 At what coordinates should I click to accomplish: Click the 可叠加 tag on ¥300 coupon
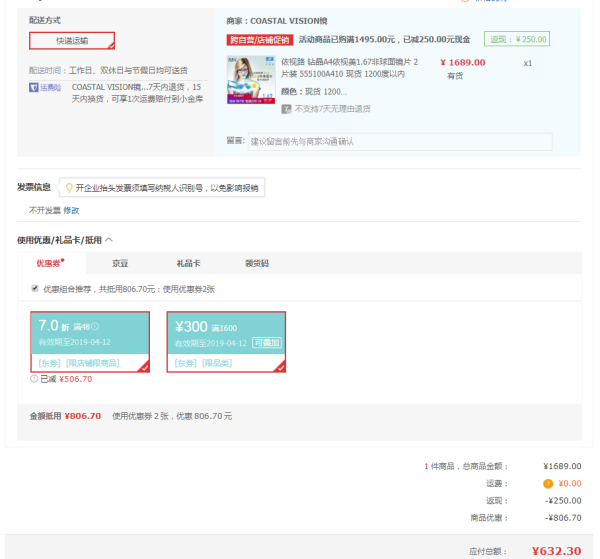[267, 343]
